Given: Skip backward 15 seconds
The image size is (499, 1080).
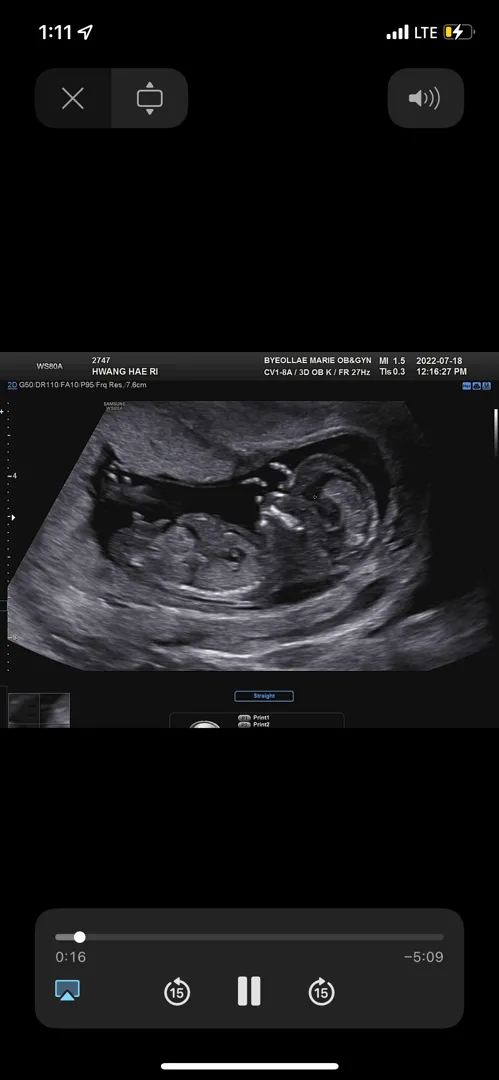Looking at the screenshot, I should click(x=177, y=992).
